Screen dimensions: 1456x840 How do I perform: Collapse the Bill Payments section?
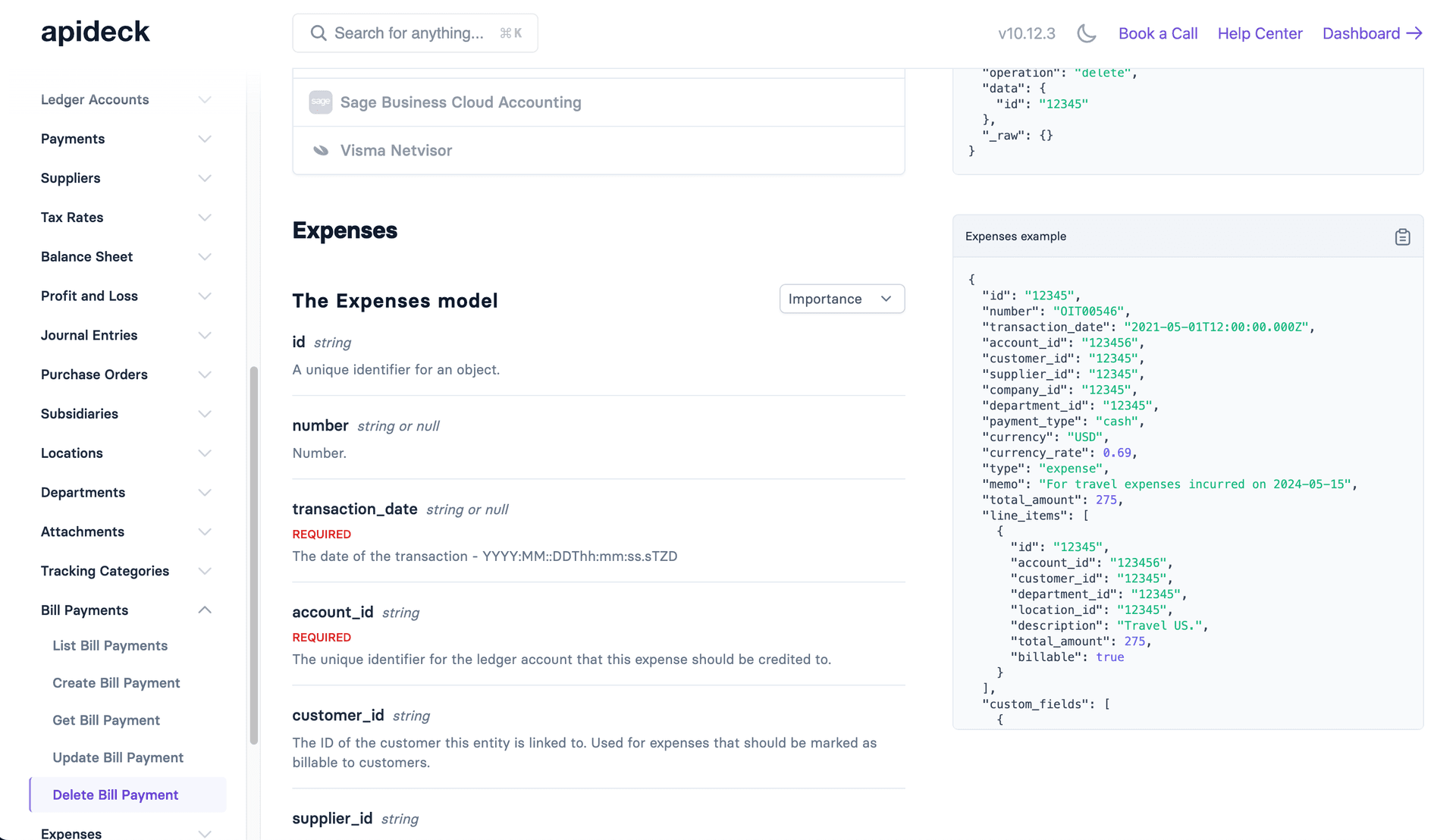click(x=205, y=610)
